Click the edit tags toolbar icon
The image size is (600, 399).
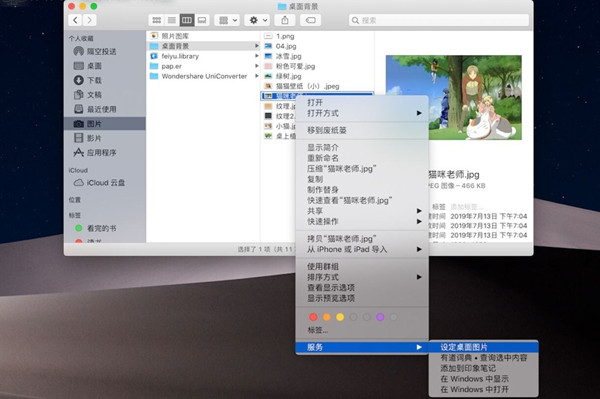pos(311,20)
